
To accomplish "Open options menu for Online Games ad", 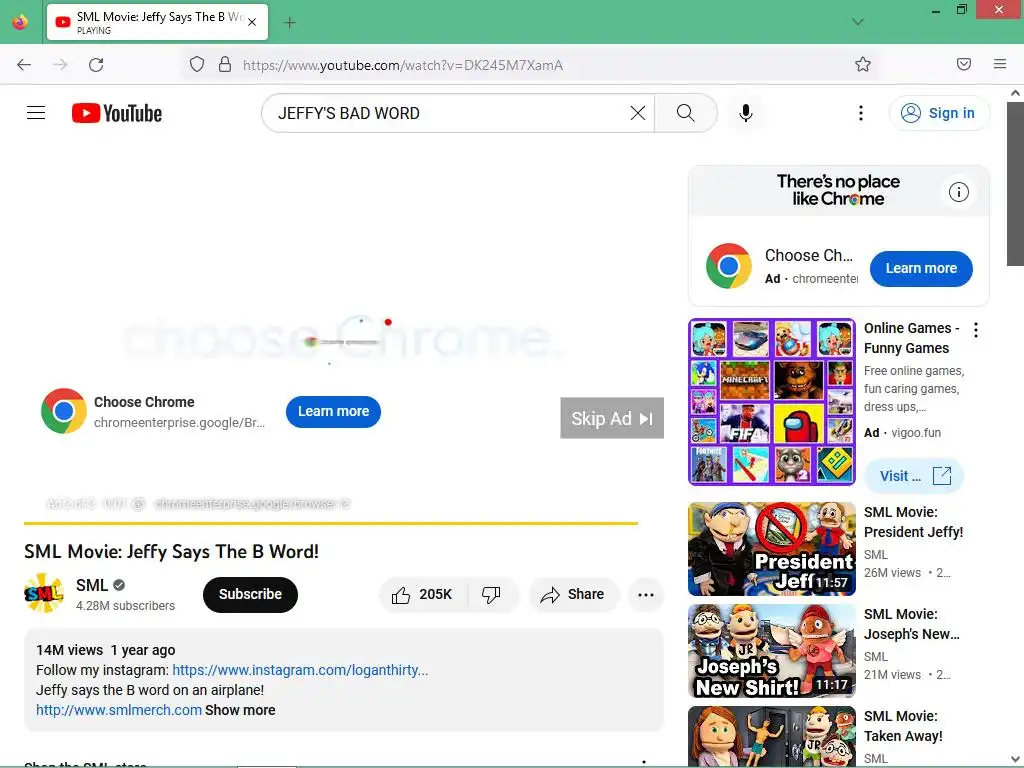I will (976, 330).
